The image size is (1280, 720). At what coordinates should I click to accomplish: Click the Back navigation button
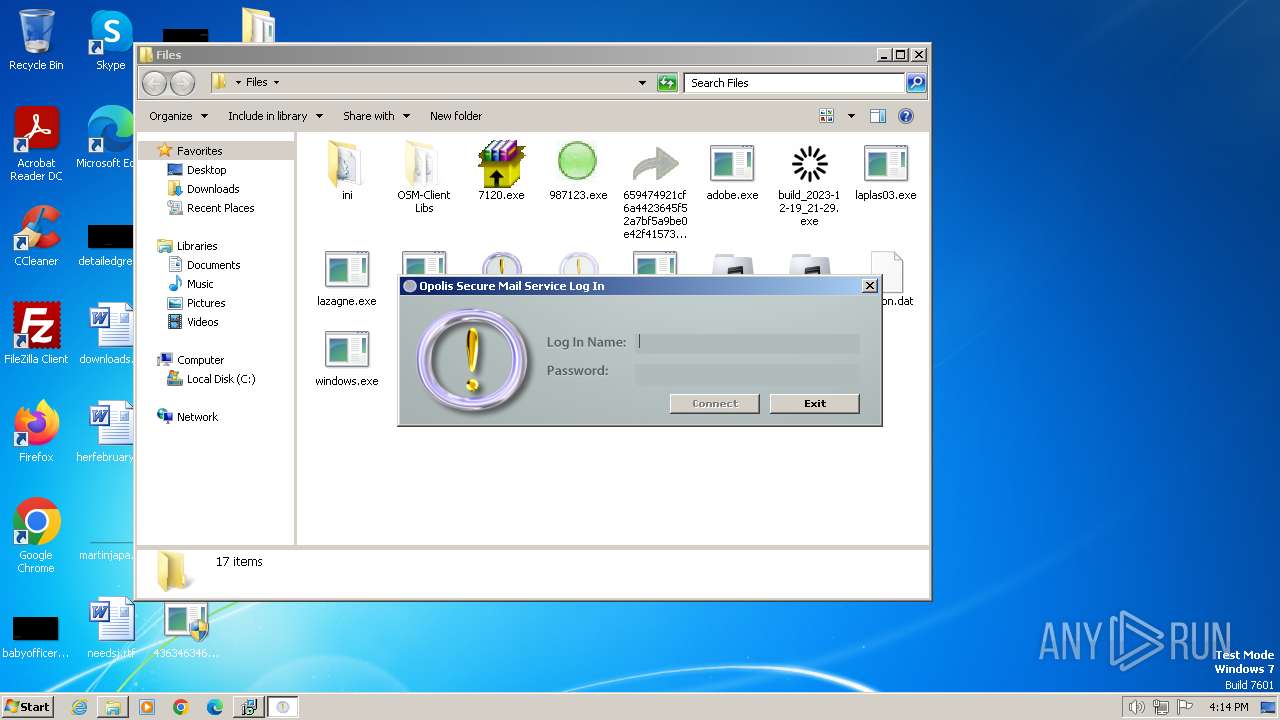pyautogui.click(x=155, y=83)
